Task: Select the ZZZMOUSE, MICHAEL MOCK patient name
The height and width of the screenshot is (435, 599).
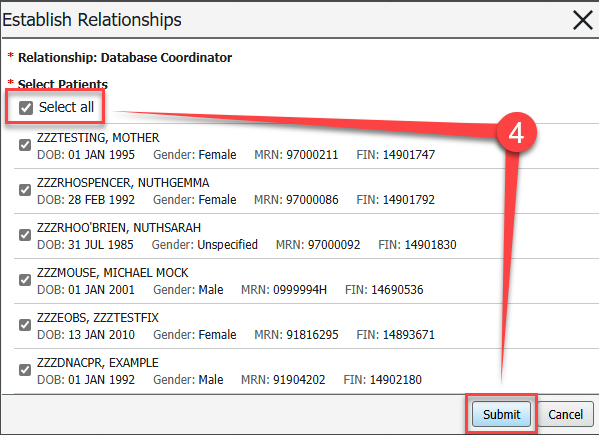Action: tap(113, 273)
